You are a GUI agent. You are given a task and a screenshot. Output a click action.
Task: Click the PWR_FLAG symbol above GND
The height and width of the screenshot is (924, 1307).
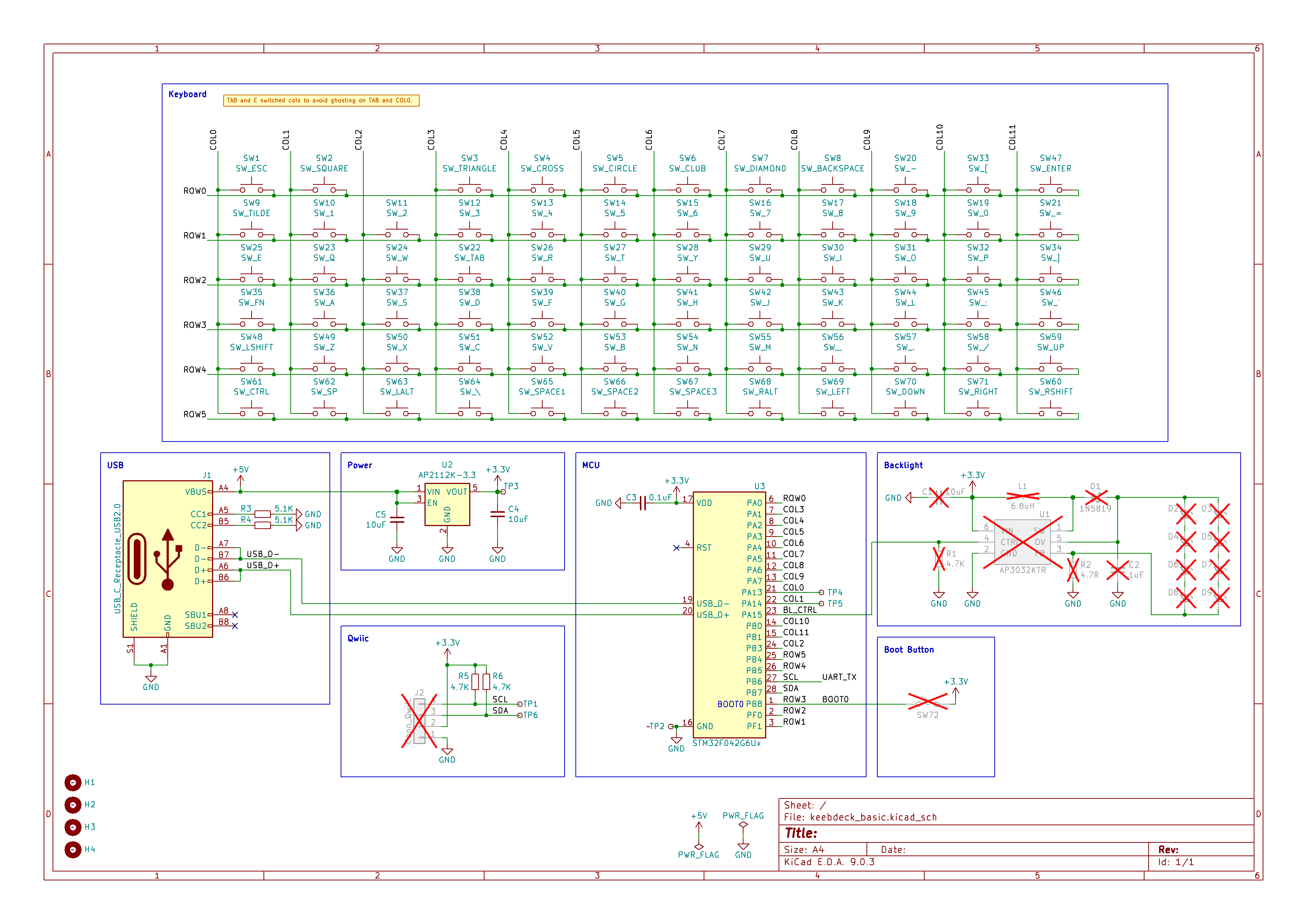[x=743, y=825]
